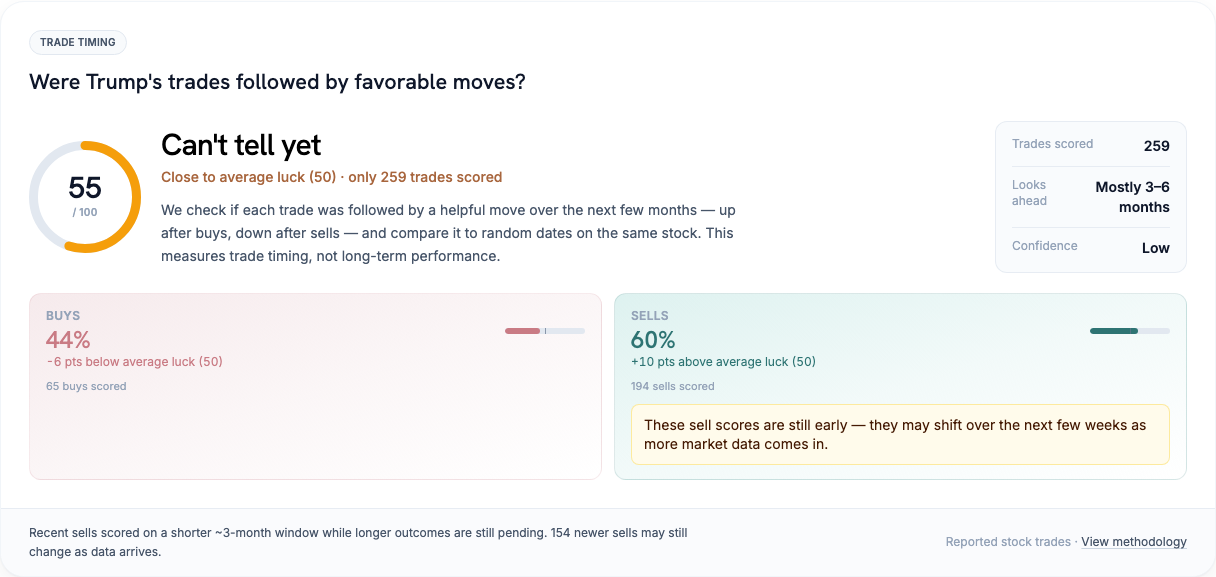Click the Trades scored 259 row
Viewport: 1216px width, 577px height.
click(1091, 145)
